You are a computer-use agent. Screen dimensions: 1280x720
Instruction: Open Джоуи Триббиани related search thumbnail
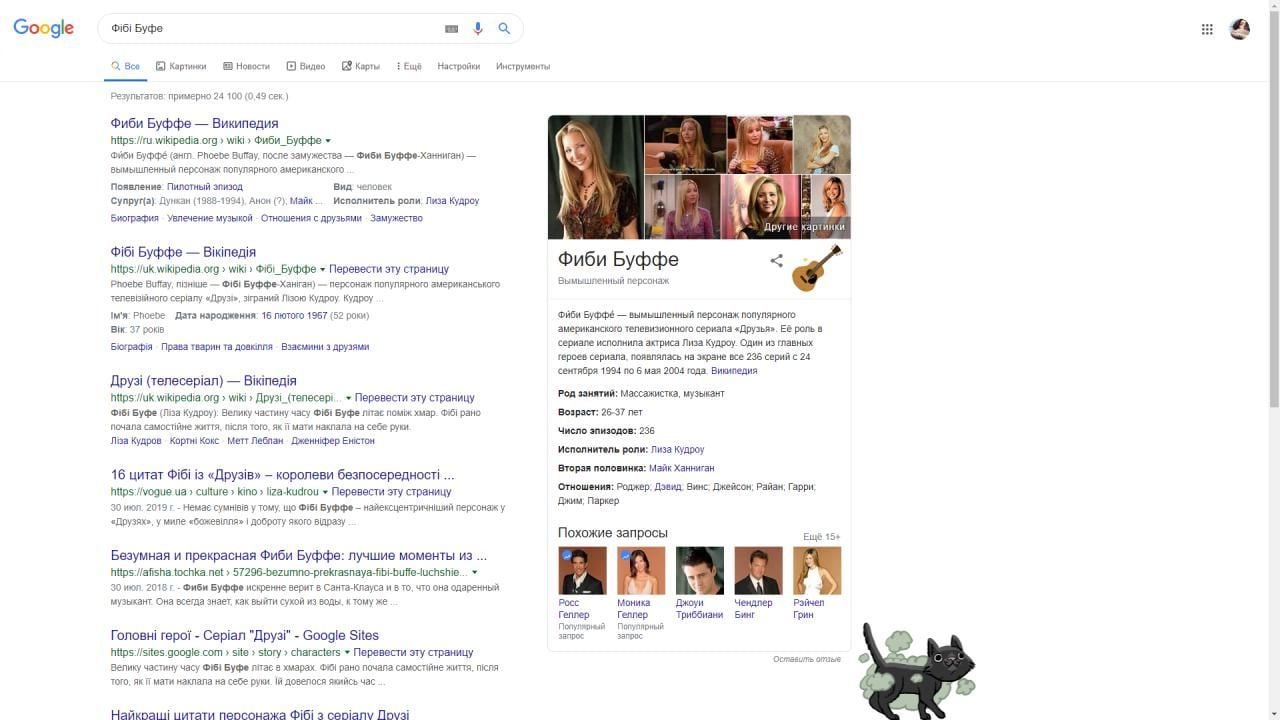[x=700, y=571]
